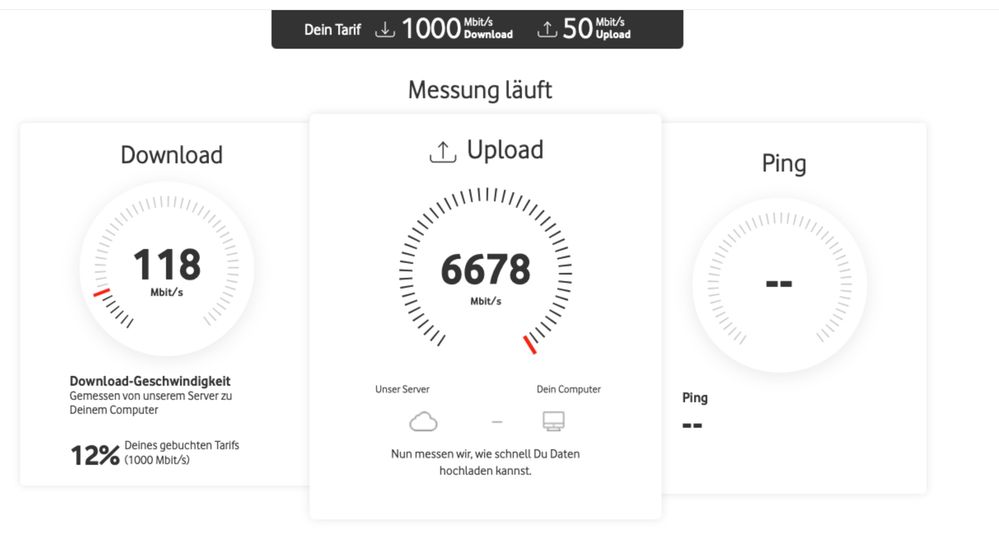Click the red needle on the Upload gauge
The image size is (999, 559).
(529, 345)
